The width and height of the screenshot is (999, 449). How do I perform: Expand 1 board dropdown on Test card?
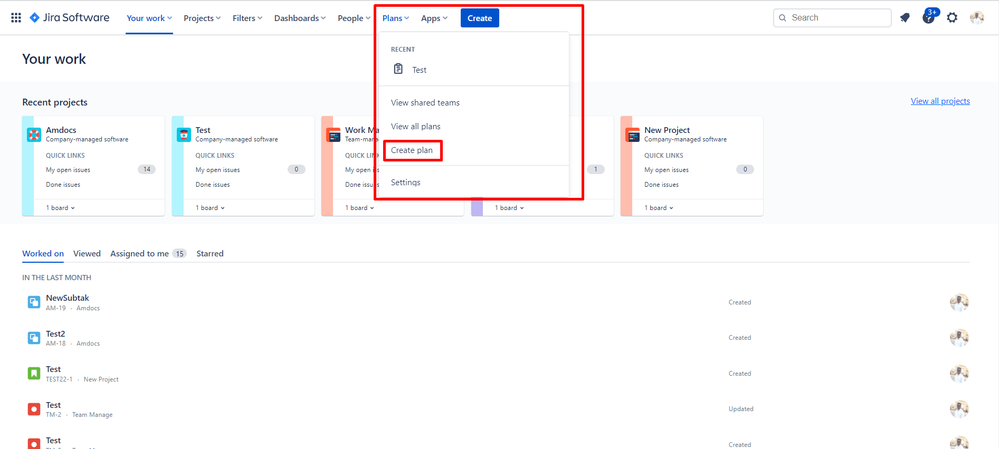(x=210, y=208)
